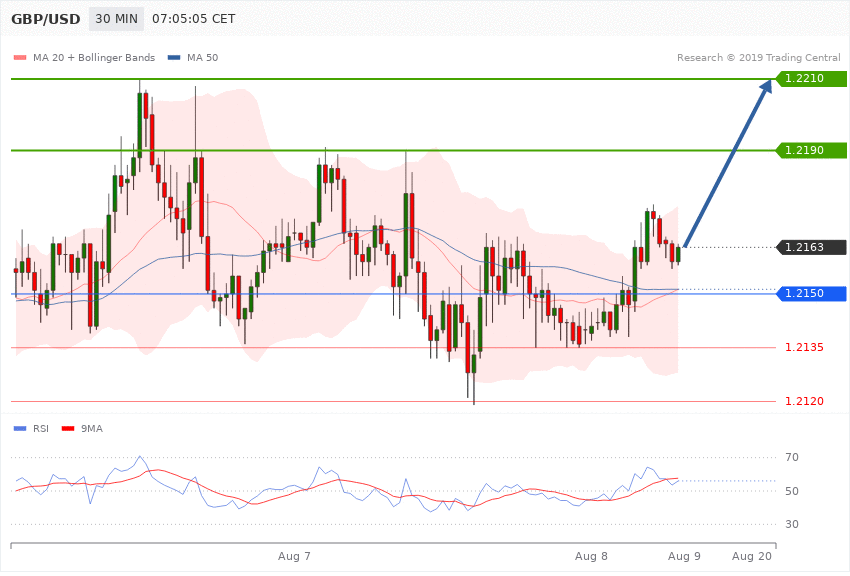
Task: Click the 07:05:05 CET timestamp
Action: point(194,19)
